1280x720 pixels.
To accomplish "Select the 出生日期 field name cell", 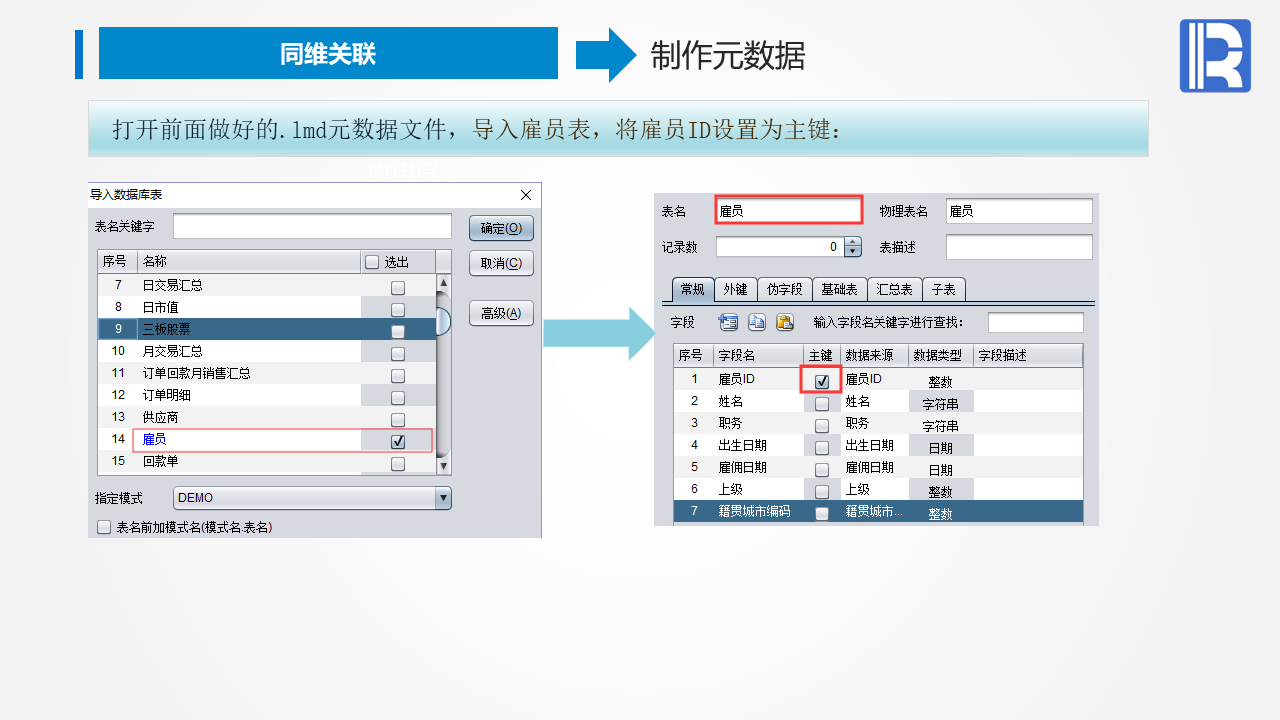I will coord(759,445).
